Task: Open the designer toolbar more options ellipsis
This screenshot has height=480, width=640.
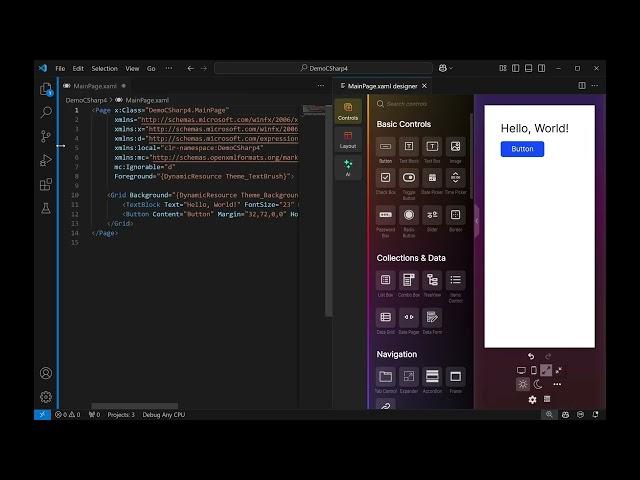Action: pos(557,384)
